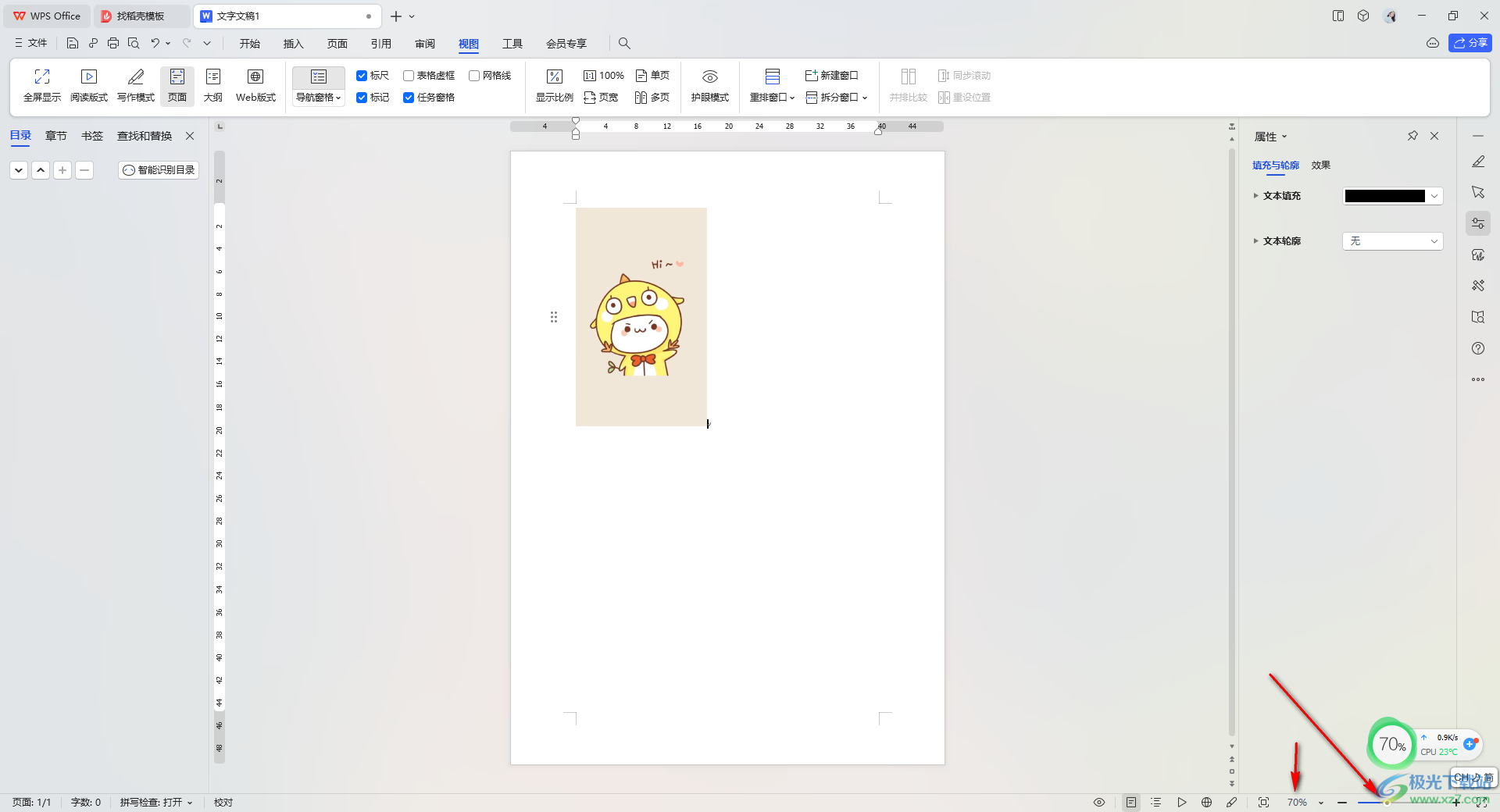
Task: Switch to the bookmarks (书签) navigation tab
Action: [92, 136]
